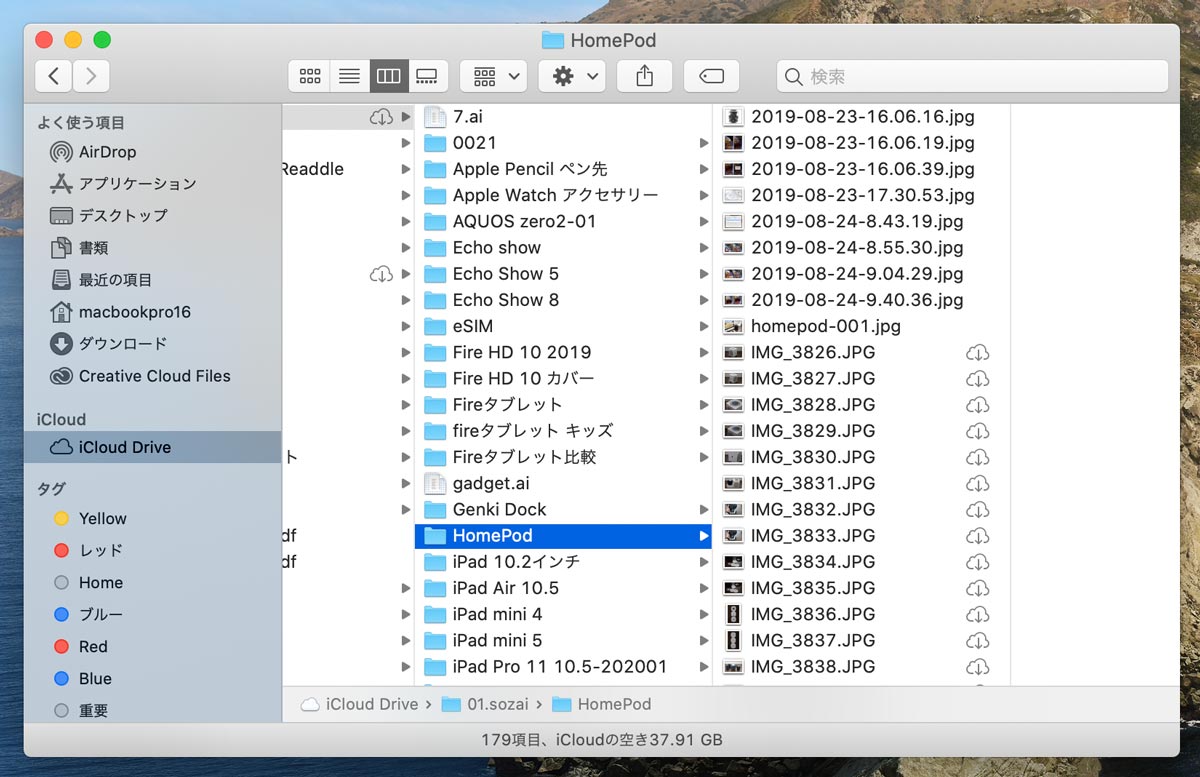This screenshot has width=1200, height=777.
Task: Click the Edit Tags button
Action: tap(711, 76)
